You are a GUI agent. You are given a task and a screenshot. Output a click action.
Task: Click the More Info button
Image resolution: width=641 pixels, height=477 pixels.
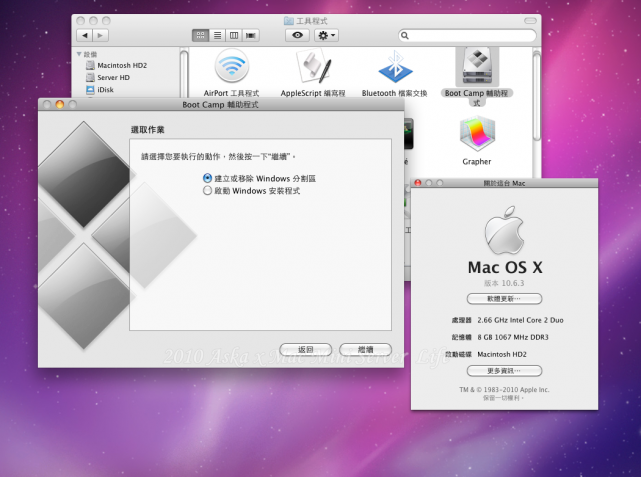504,371
